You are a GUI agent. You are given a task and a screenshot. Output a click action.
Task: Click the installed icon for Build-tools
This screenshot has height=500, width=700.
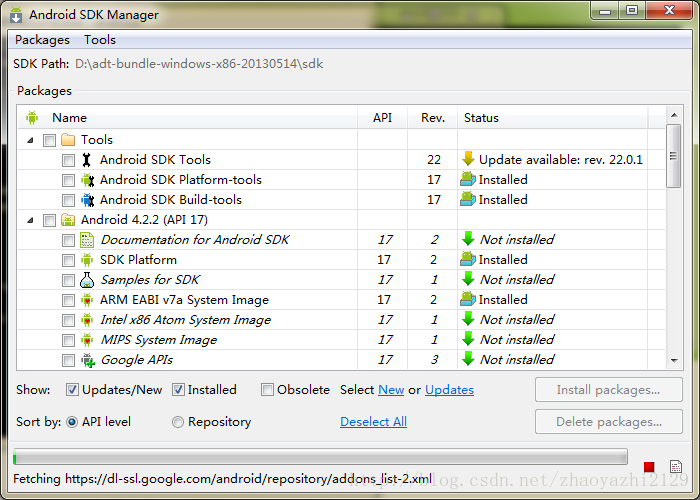coord(468,199)
